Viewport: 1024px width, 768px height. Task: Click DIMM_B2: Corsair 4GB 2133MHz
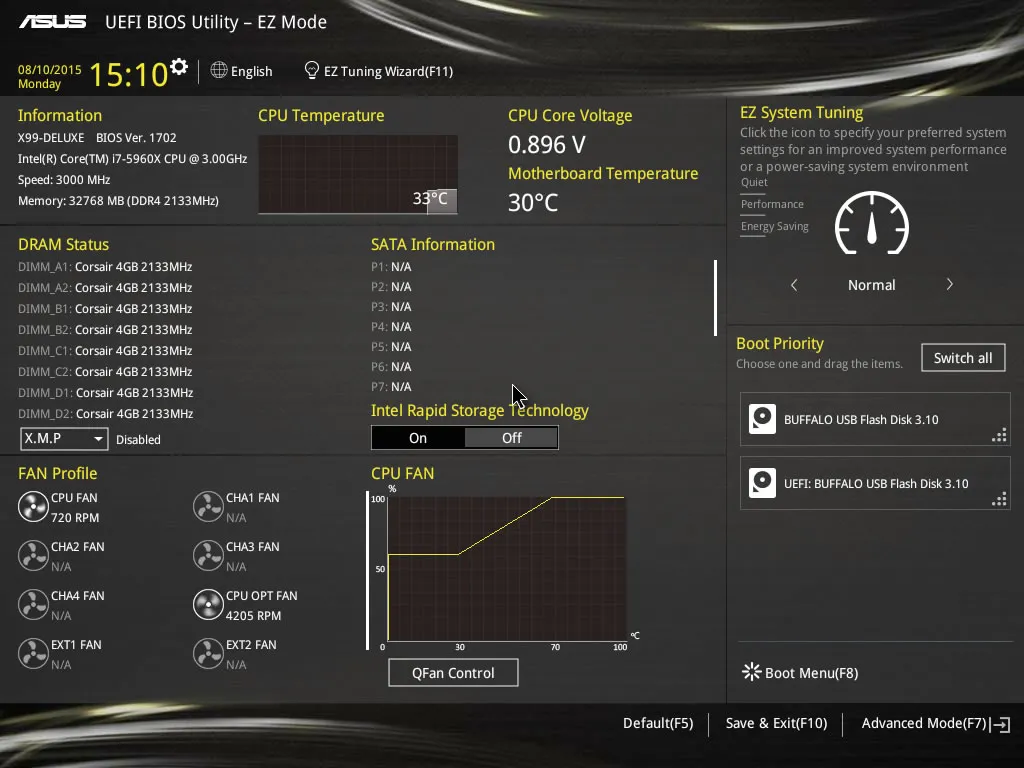pyautogui.click(x=105, y=329)
